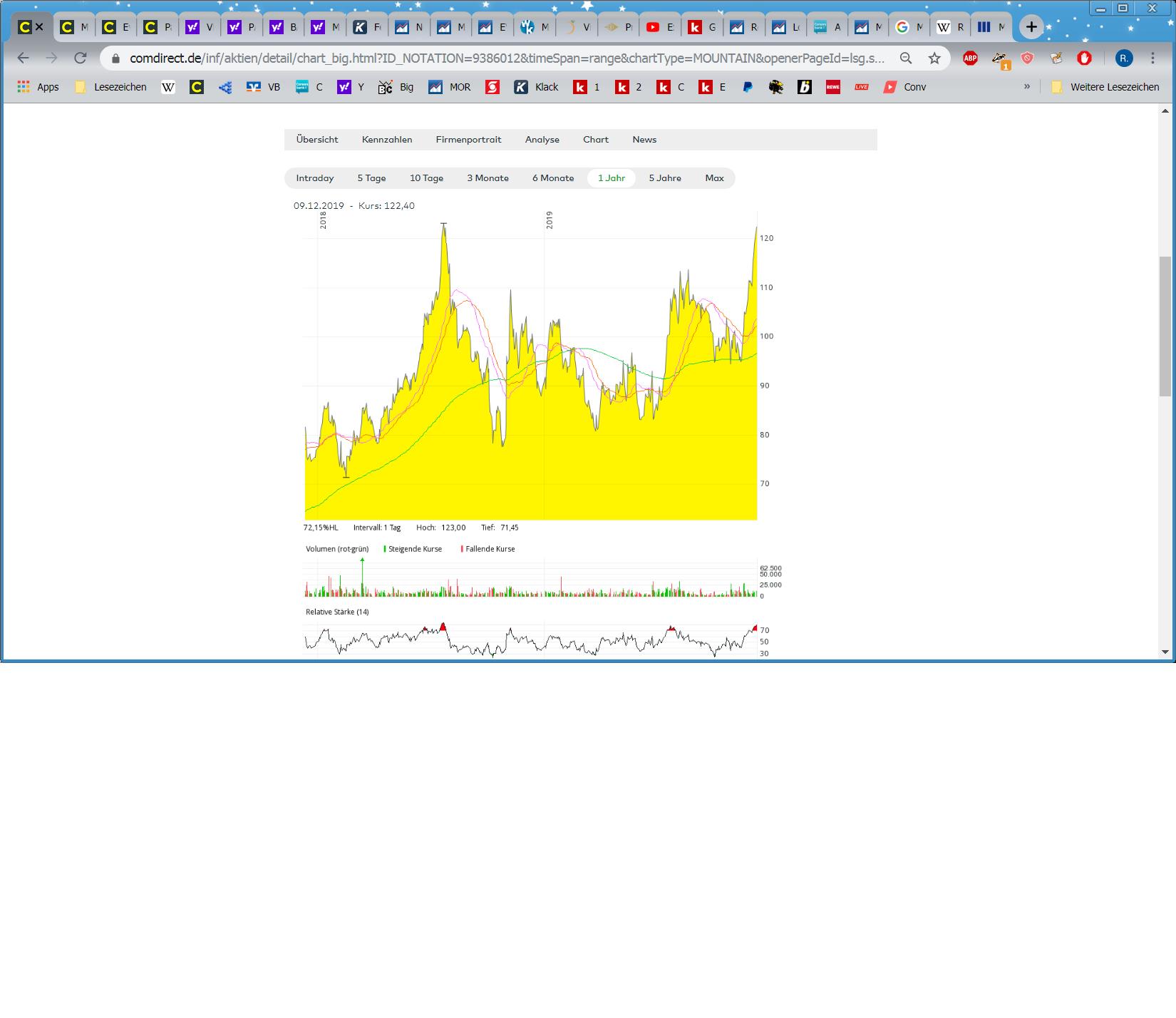Open the Analyse section
The width and height of the screenshot is (1176, 1018).
pyautogui.click(x=542, y=140)
